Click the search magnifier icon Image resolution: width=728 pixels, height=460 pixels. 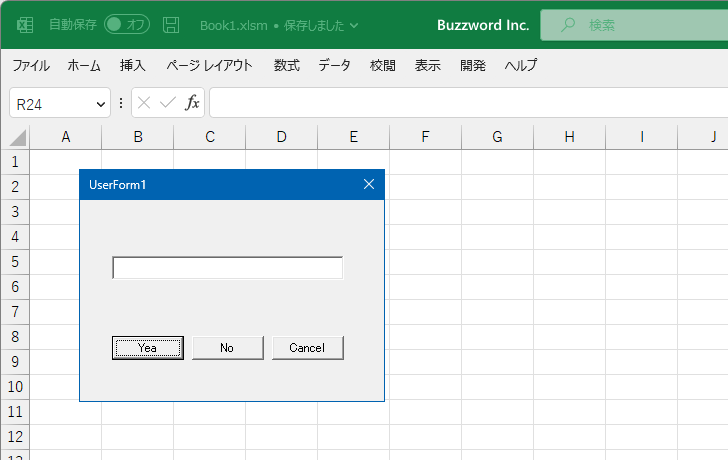pos(568,25)
